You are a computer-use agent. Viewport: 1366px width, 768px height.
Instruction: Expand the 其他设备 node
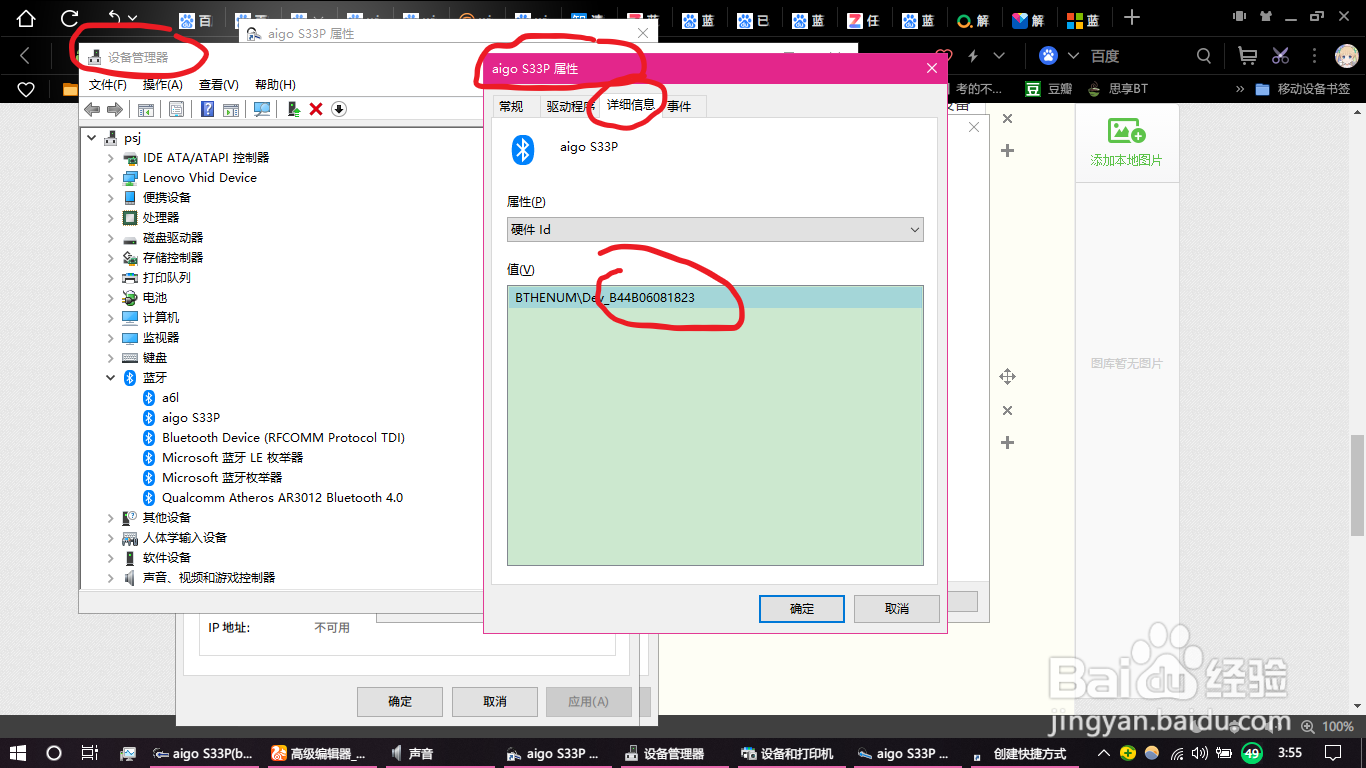pyautogui.click(x=111, y=518)
